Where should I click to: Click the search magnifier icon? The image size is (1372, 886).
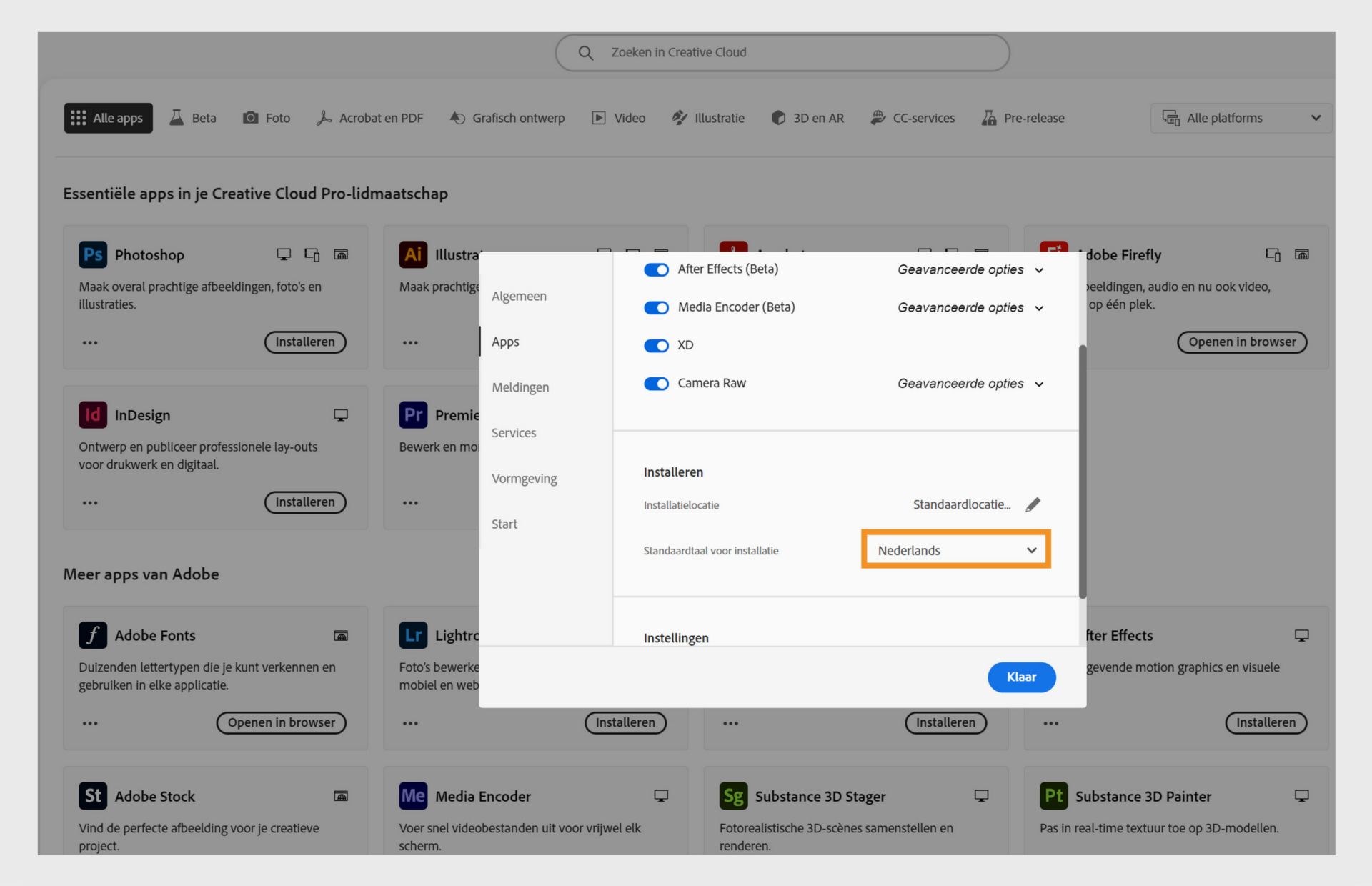tap(585, 53)
